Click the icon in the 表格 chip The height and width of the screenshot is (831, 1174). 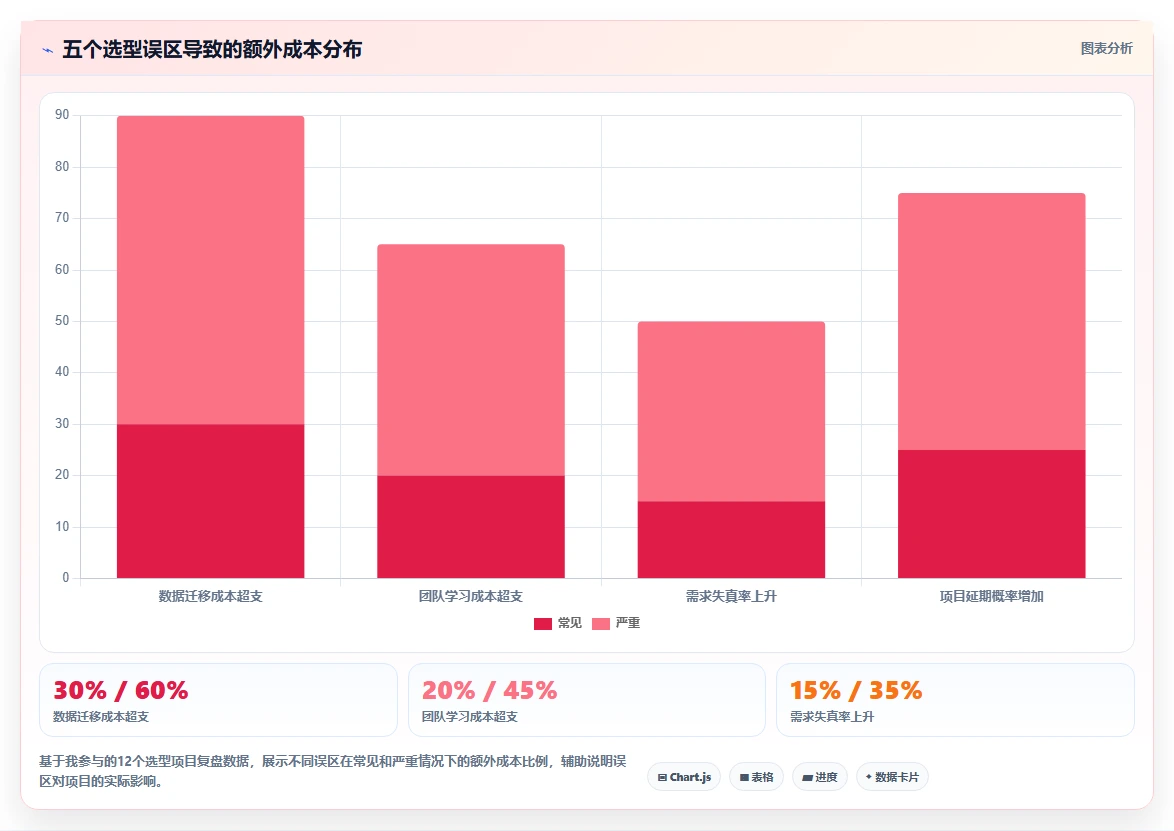(744, 778)
